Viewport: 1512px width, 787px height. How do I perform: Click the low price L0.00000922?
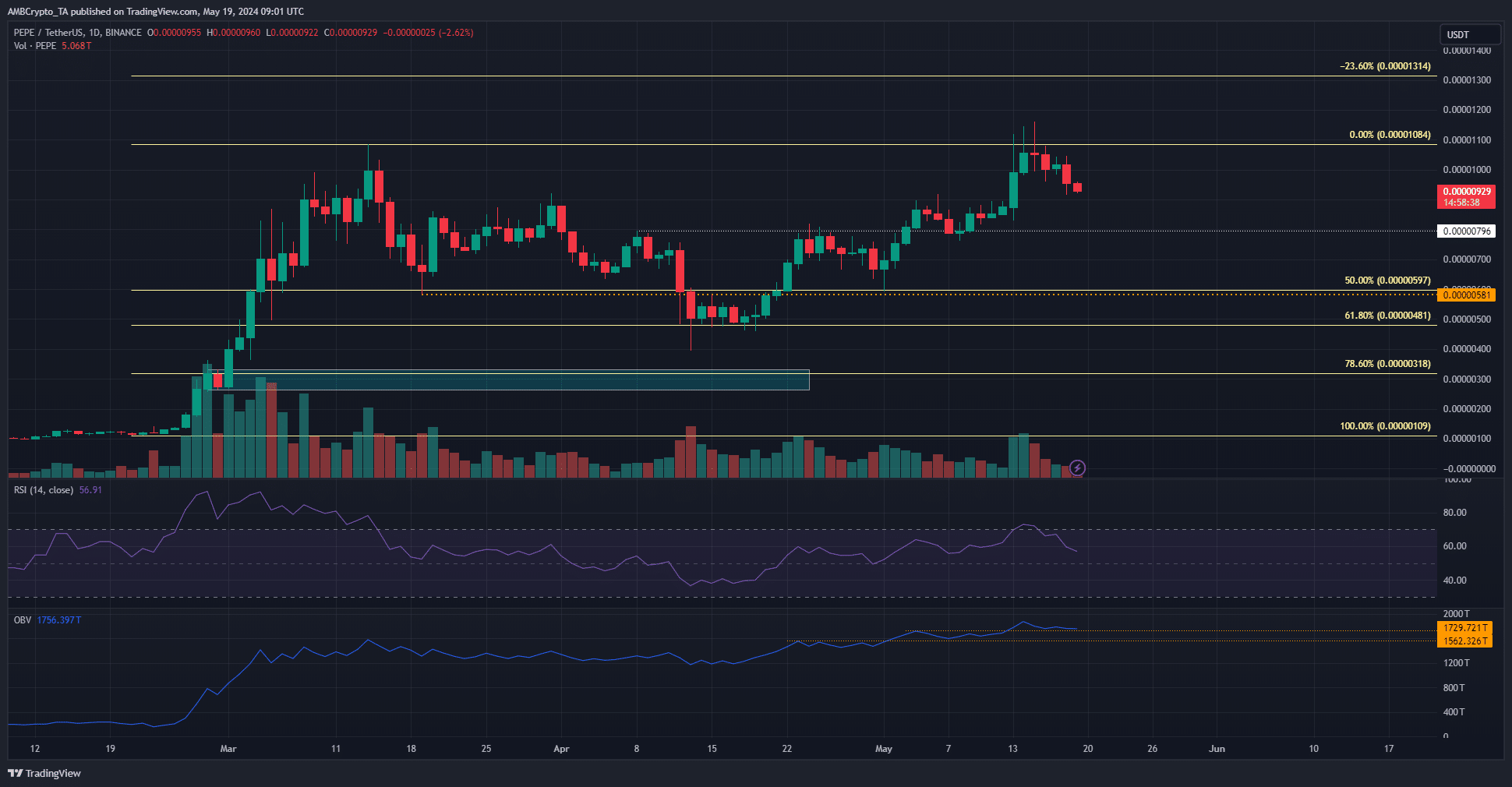coord(291,33)
